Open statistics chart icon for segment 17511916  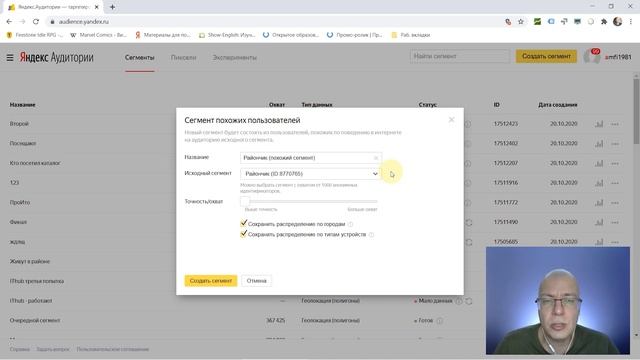(599, 183)
